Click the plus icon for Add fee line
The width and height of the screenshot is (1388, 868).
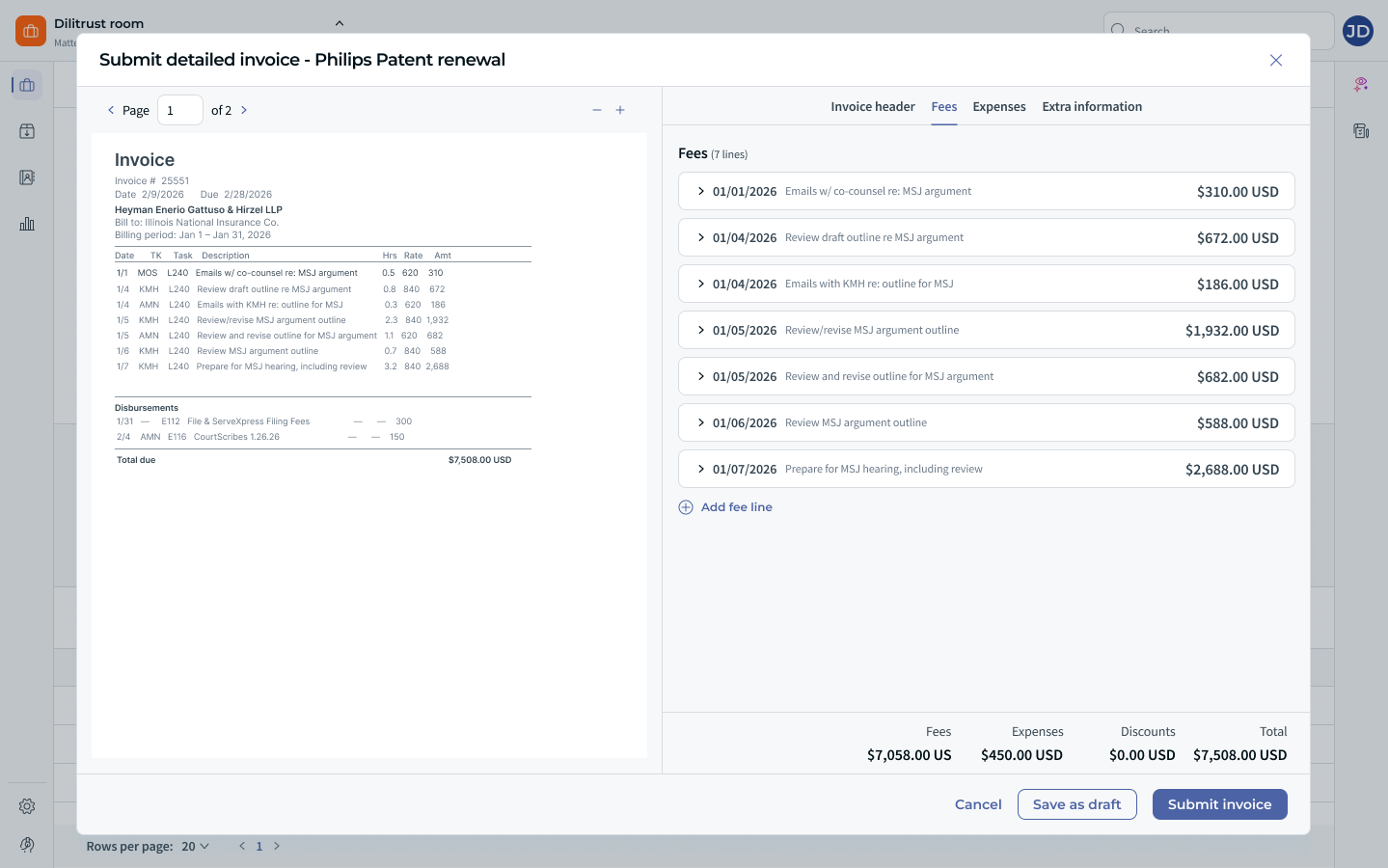[x=686, y=507]
